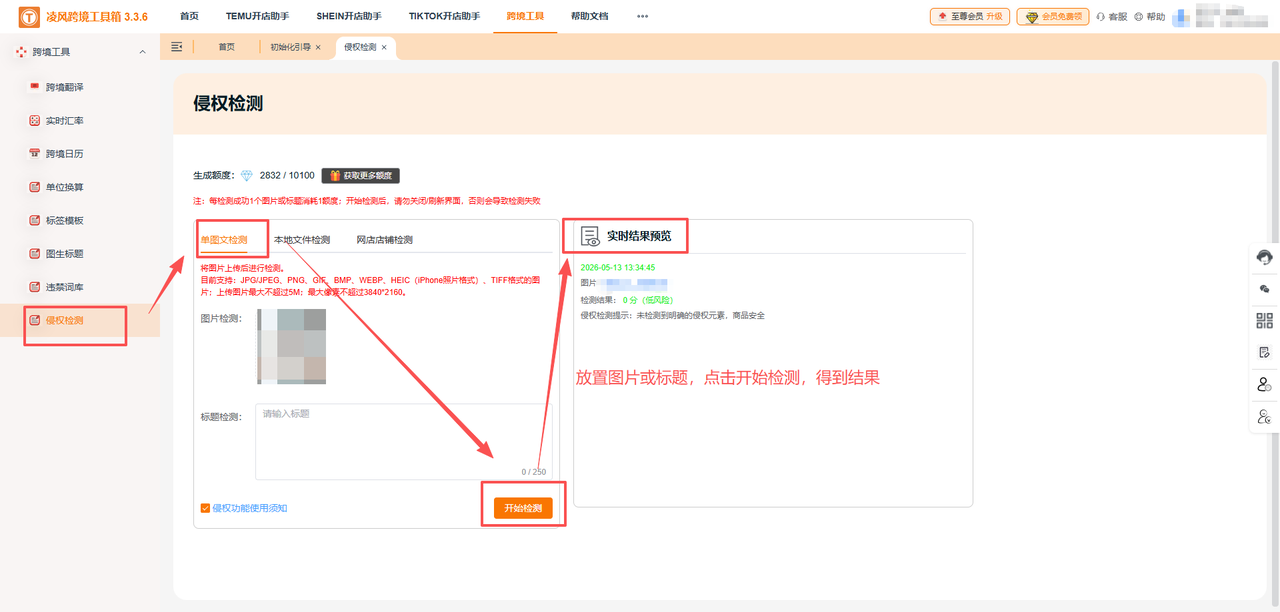The height and width of the screenshot is (612, 1280).
Task: Click the 侵权检测 sidebar icon
Action: point(34,320)
